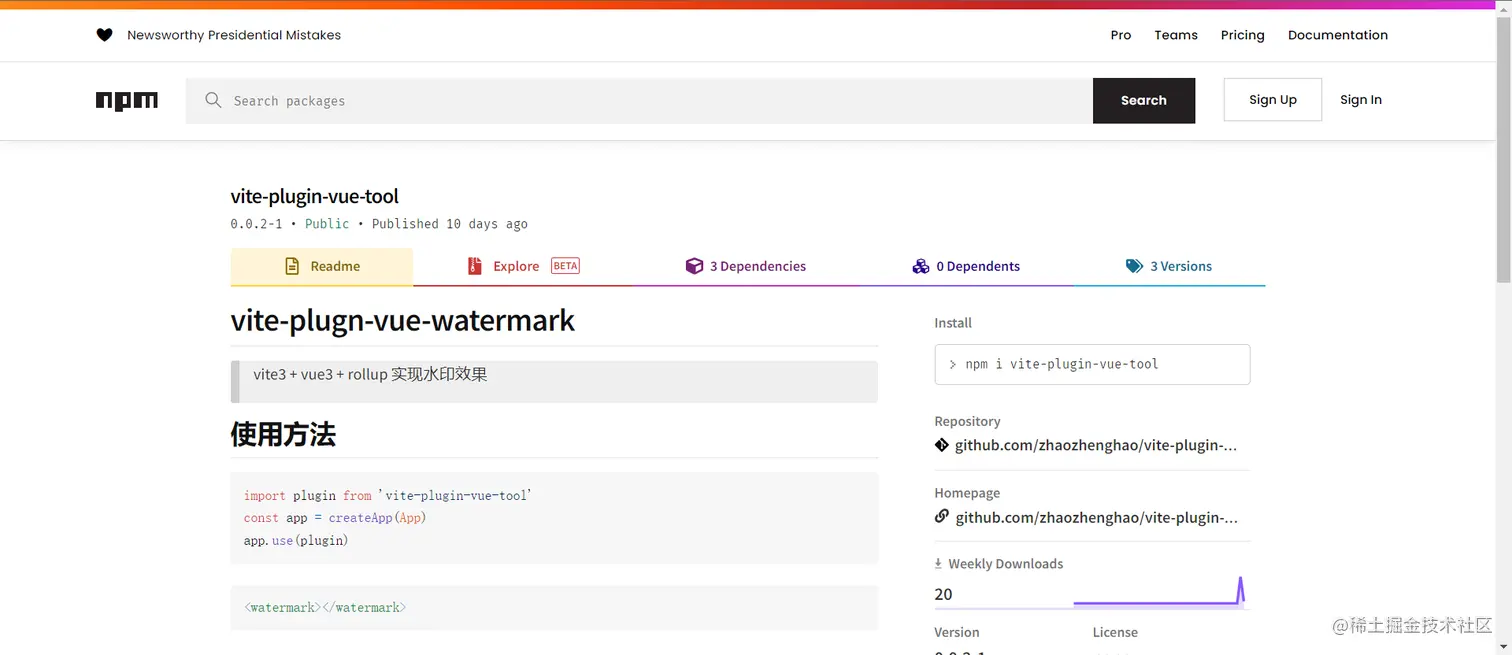
Task: Switch to the 3 Versions tab
Action: (x=1169, y=266)
